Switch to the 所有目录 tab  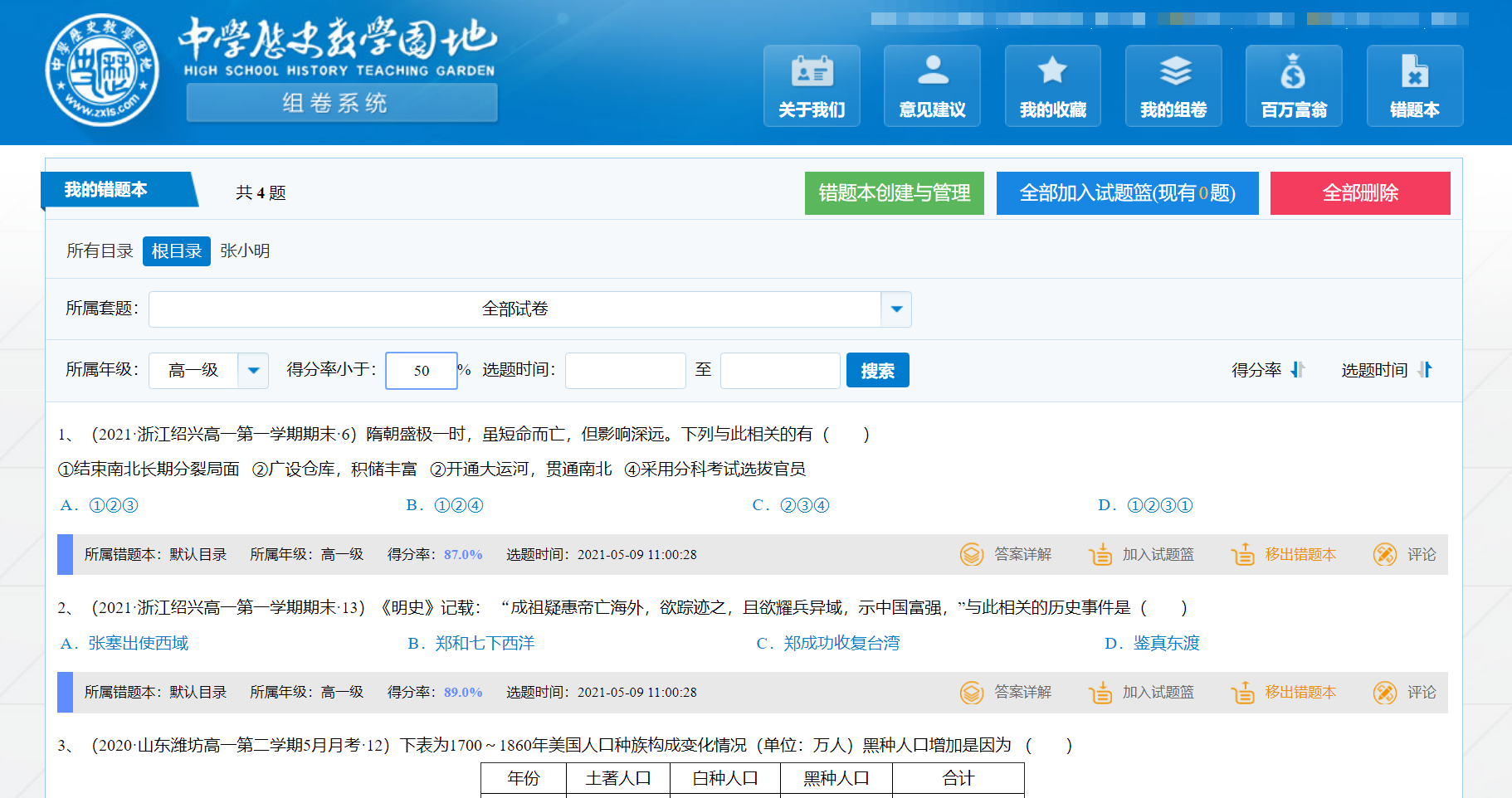point(100,251)
